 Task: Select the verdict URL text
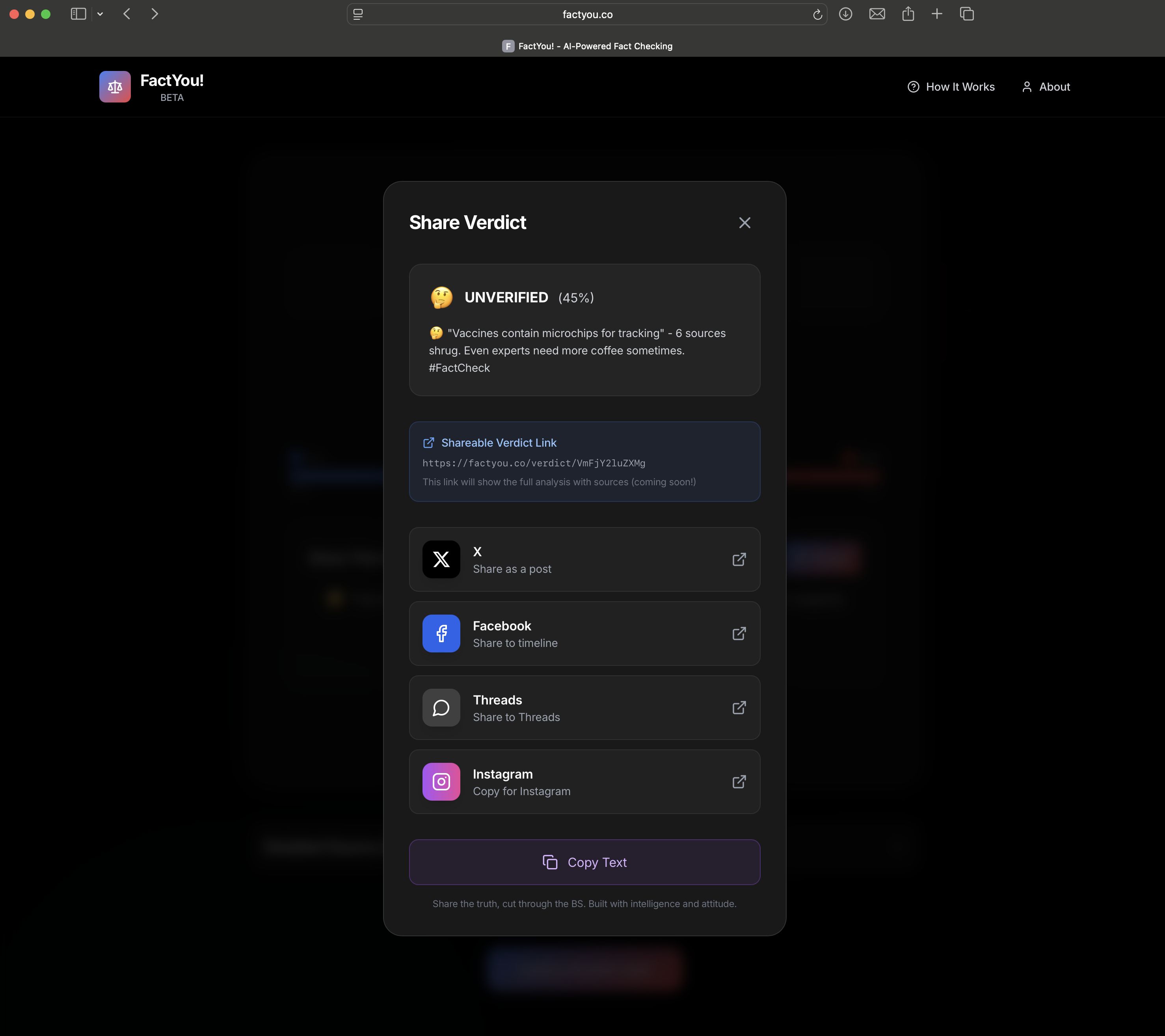534,464
